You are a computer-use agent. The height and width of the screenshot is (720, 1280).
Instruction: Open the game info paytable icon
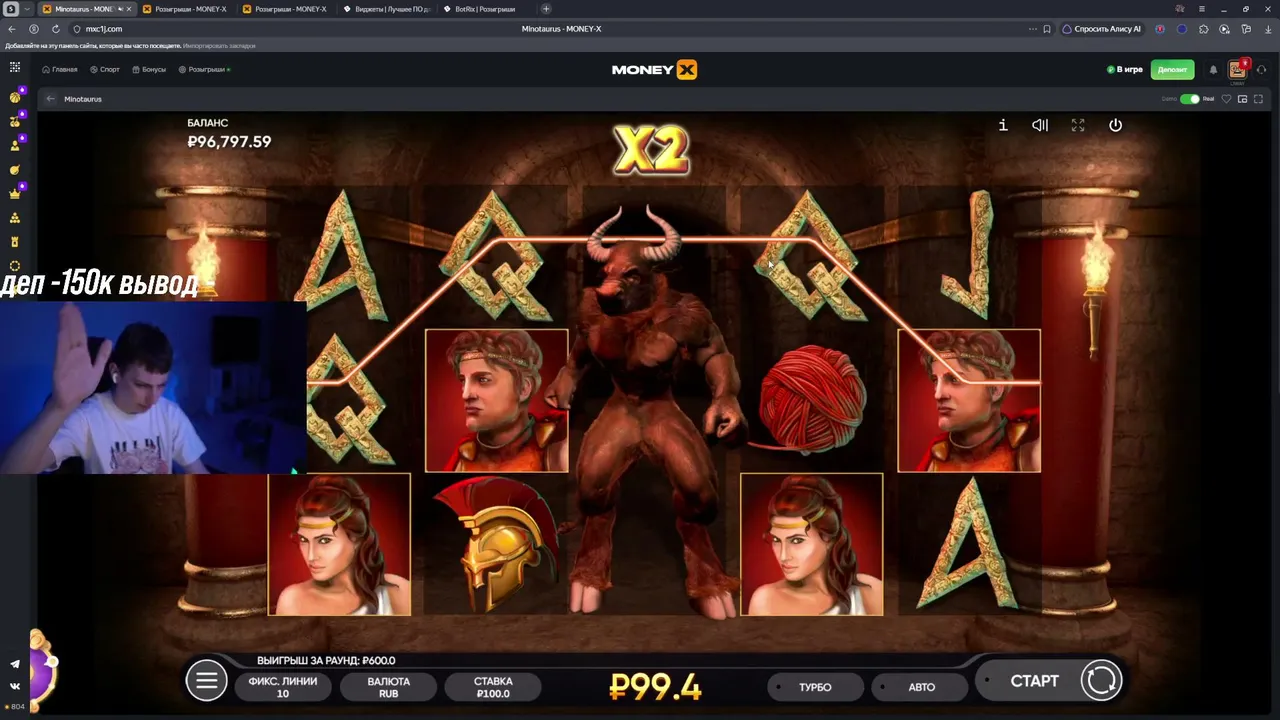1003,125
